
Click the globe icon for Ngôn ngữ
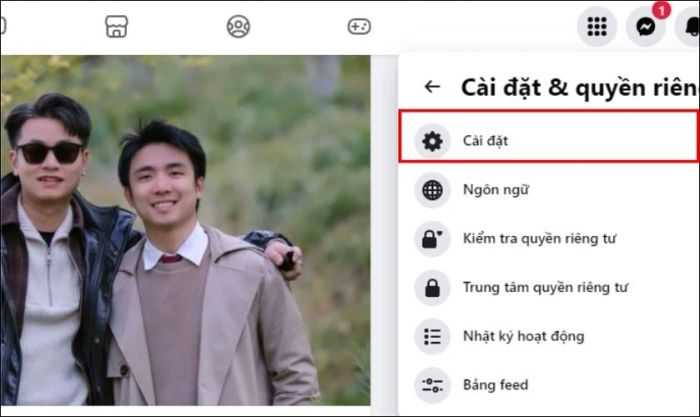(432, 190)
